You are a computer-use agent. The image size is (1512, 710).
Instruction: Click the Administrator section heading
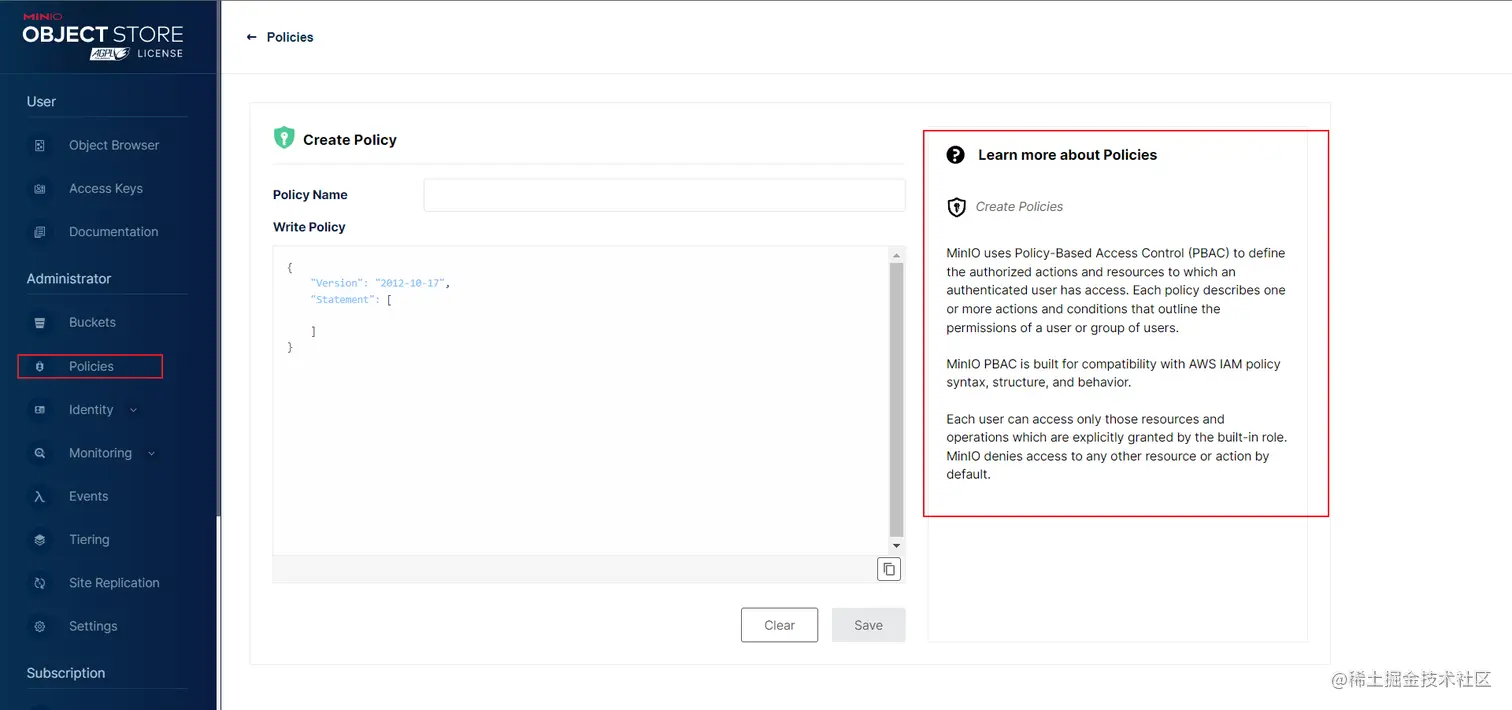(69, 279)
